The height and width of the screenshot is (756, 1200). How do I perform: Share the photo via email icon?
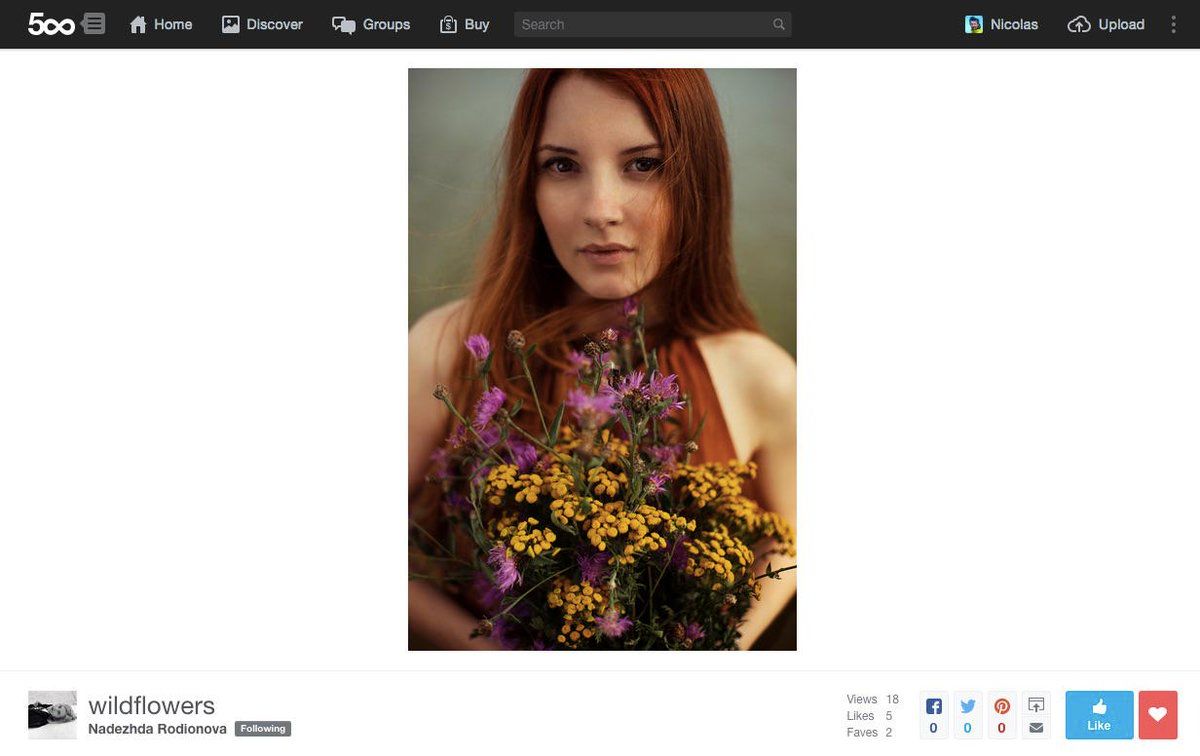click(1036, 727)
